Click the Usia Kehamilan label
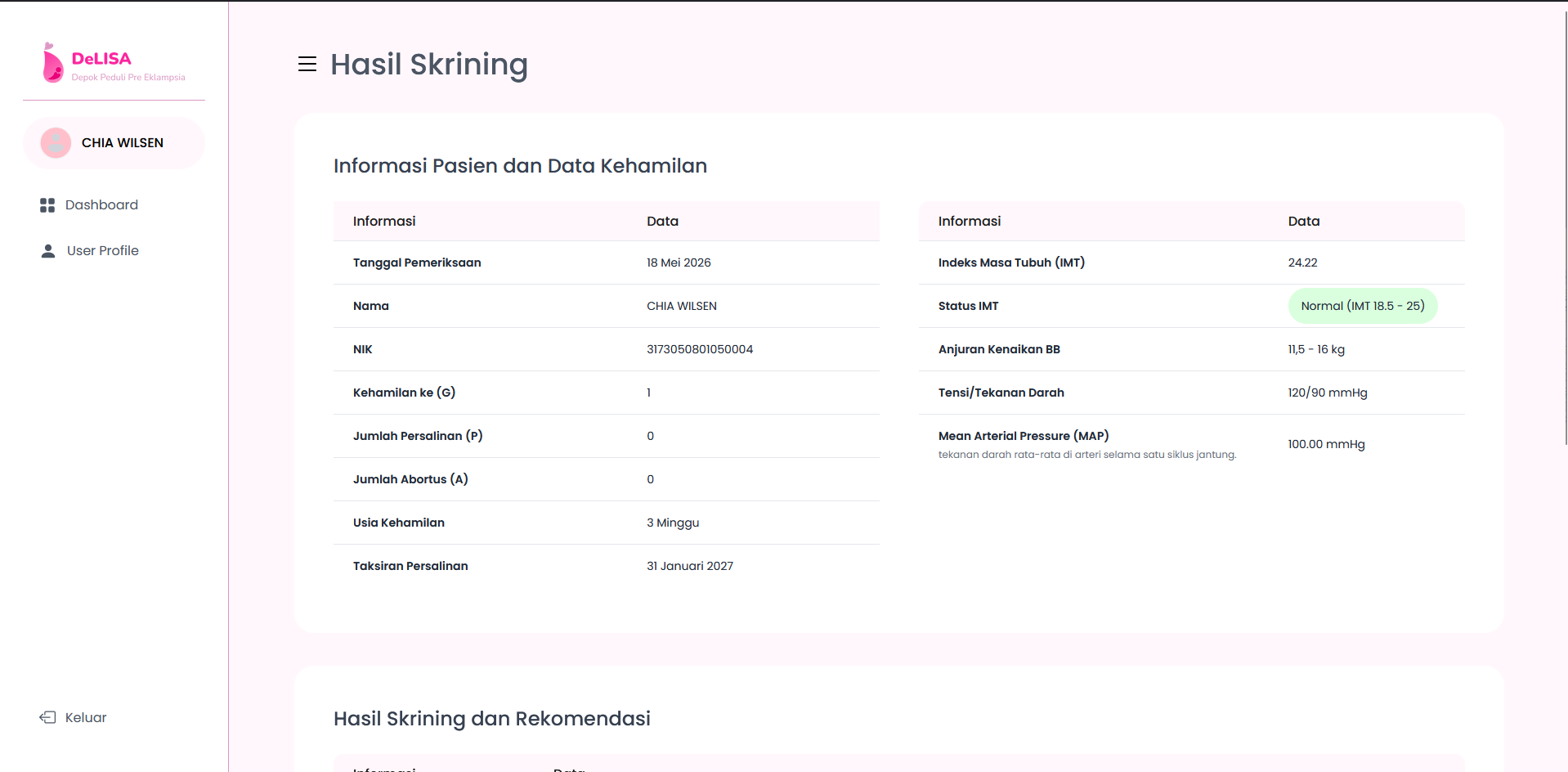 (399, 523)
